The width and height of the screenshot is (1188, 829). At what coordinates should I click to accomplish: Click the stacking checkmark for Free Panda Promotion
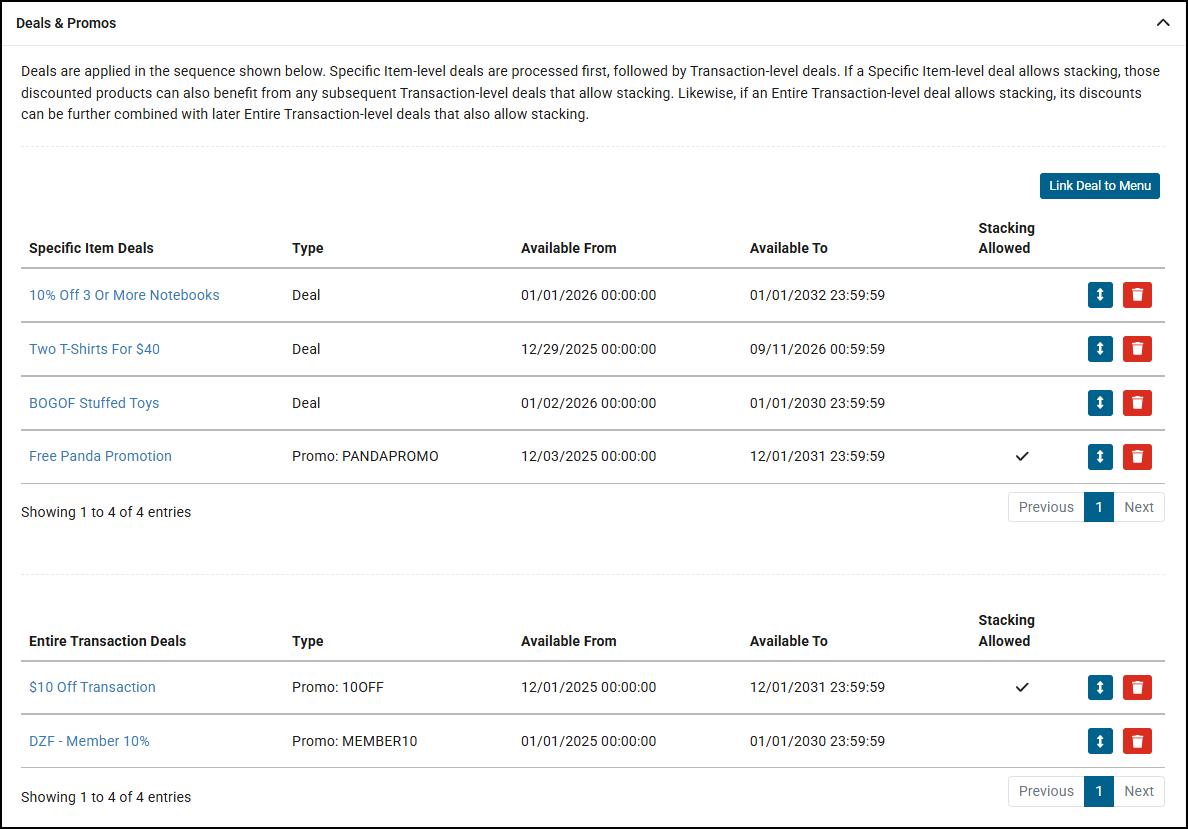[x=1021, y=456]
